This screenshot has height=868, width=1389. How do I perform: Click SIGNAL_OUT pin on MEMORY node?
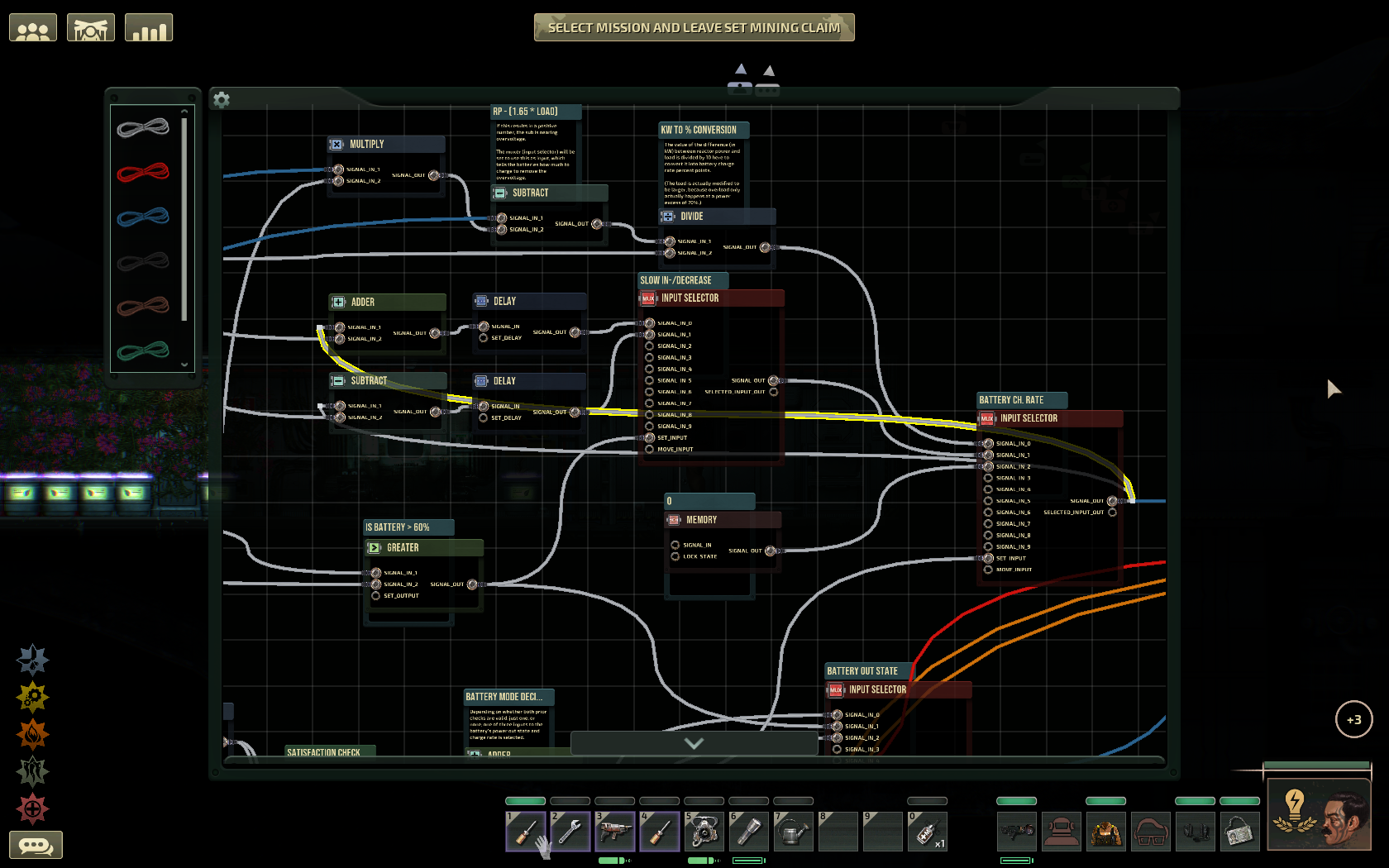[x=771, y=551]
